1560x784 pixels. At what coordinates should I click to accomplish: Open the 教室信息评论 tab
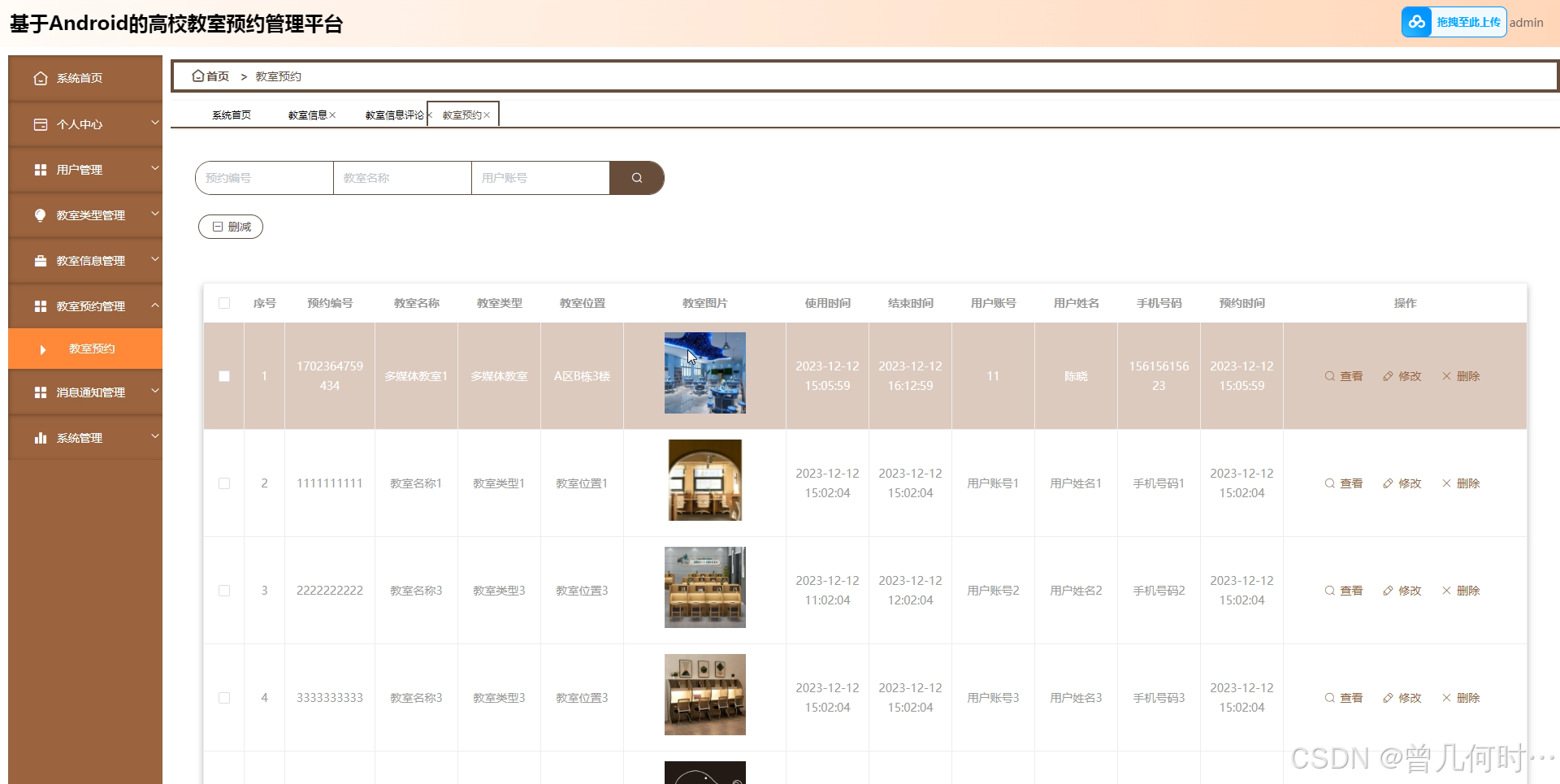394,115
